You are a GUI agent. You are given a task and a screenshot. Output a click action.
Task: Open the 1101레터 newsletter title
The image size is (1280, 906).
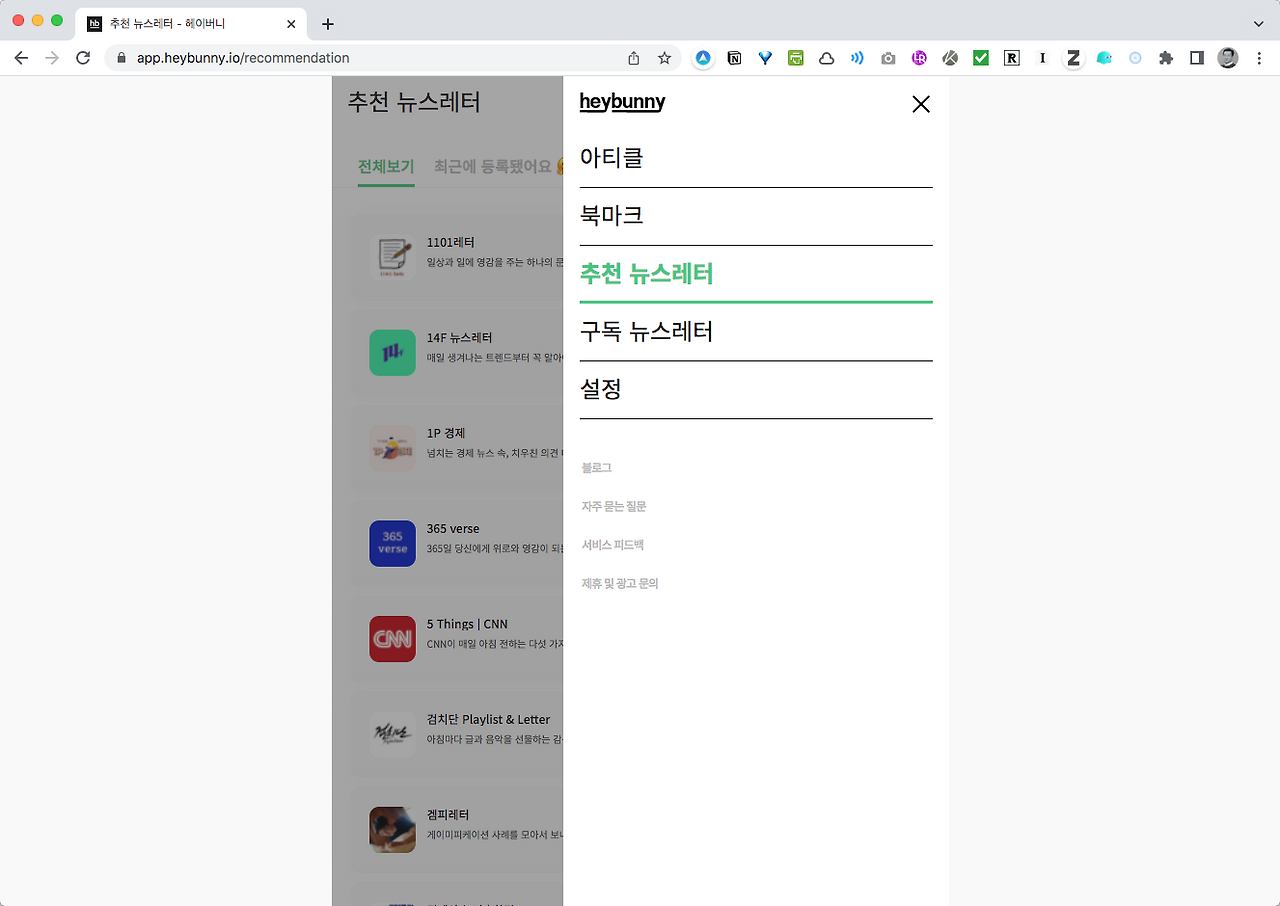pos(450,243)
